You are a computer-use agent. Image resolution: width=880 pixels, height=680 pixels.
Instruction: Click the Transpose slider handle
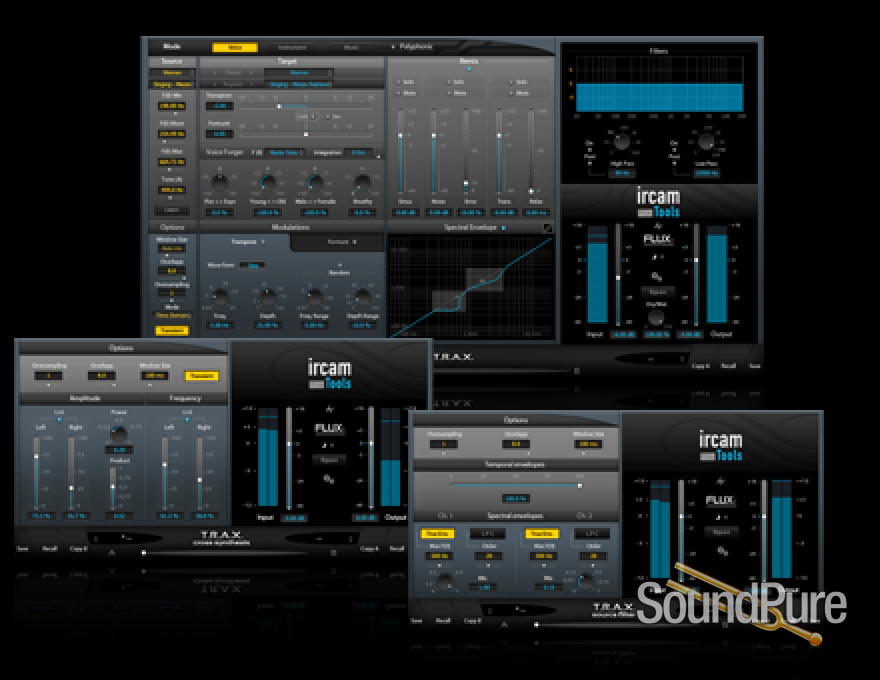click(278, 106)
